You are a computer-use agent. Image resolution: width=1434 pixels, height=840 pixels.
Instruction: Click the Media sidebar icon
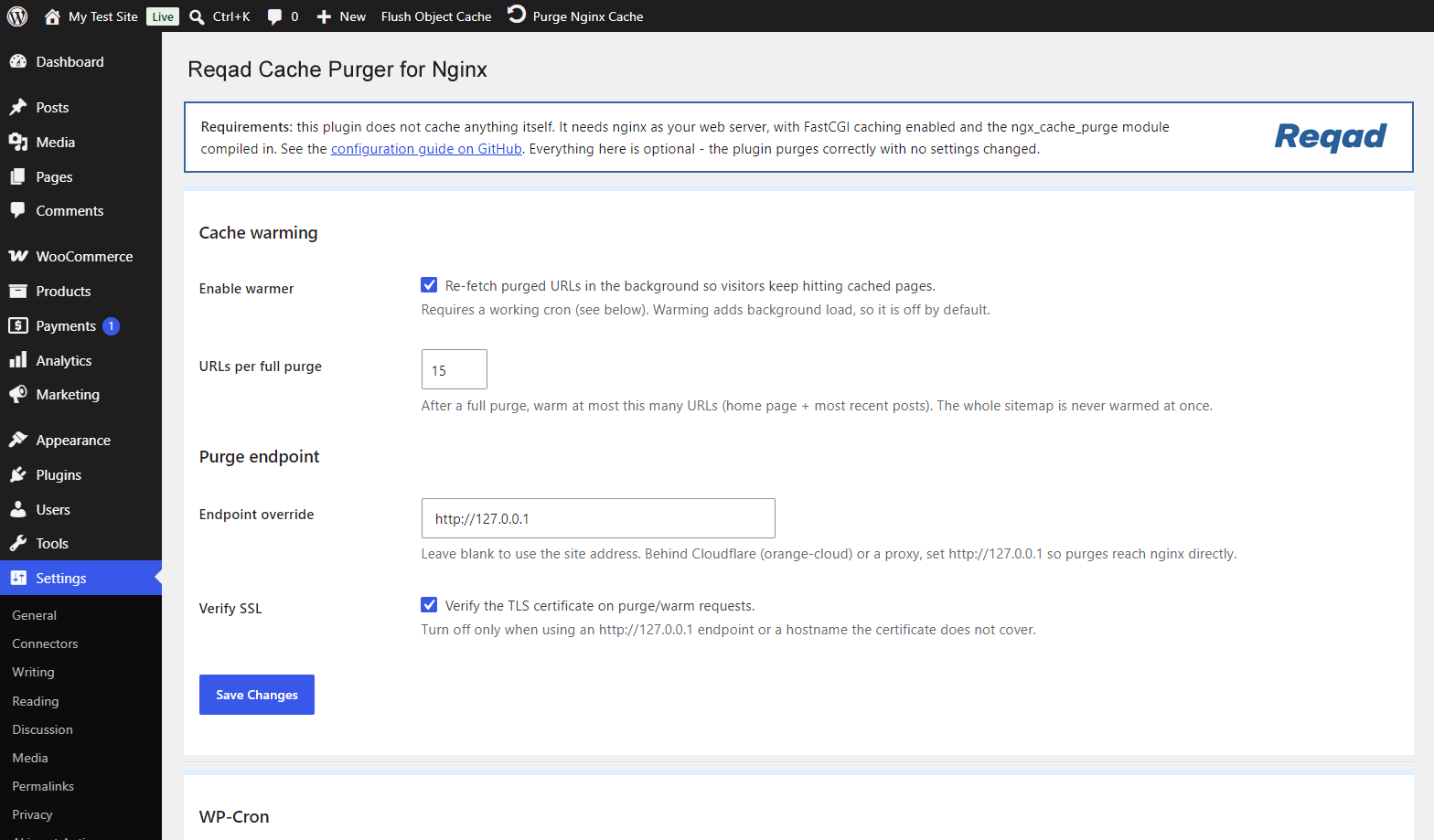[x=18, y=142]
